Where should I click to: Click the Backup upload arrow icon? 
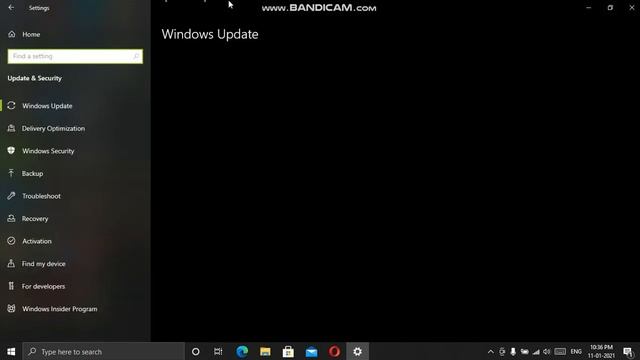[11, 173]
